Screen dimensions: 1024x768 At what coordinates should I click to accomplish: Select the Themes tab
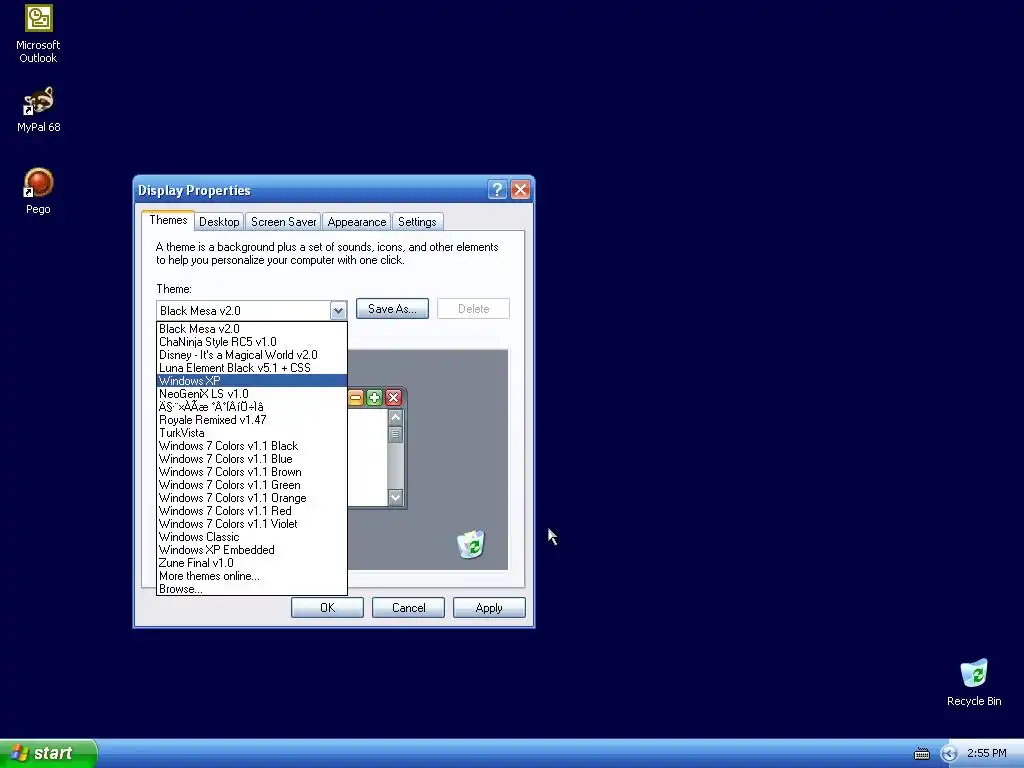tap(168, 220)
